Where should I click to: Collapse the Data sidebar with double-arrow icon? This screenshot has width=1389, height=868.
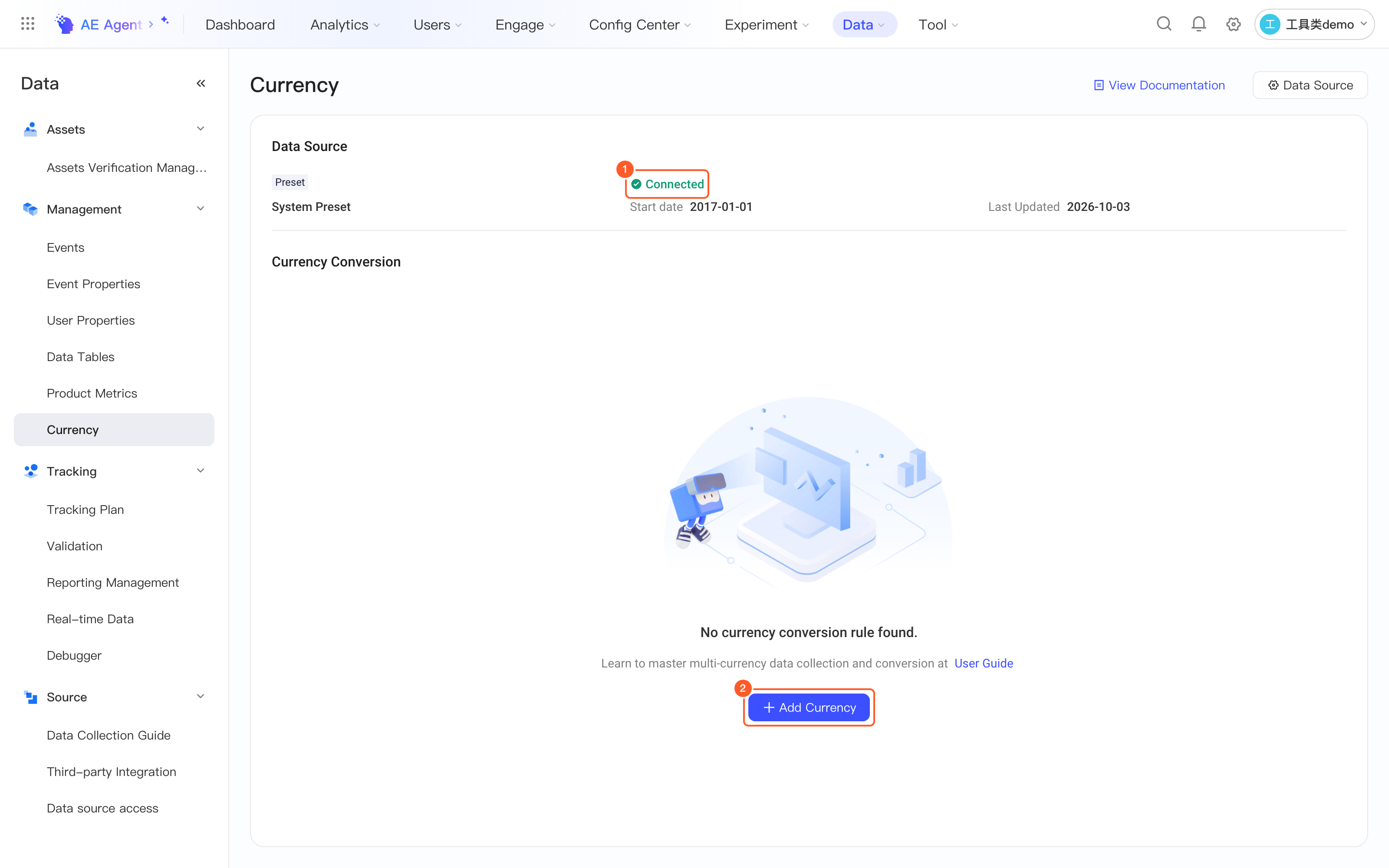tap(201, 84)
